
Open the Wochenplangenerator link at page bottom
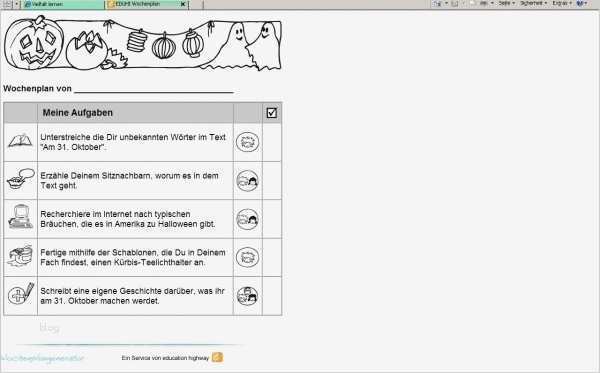coord(41,358)
